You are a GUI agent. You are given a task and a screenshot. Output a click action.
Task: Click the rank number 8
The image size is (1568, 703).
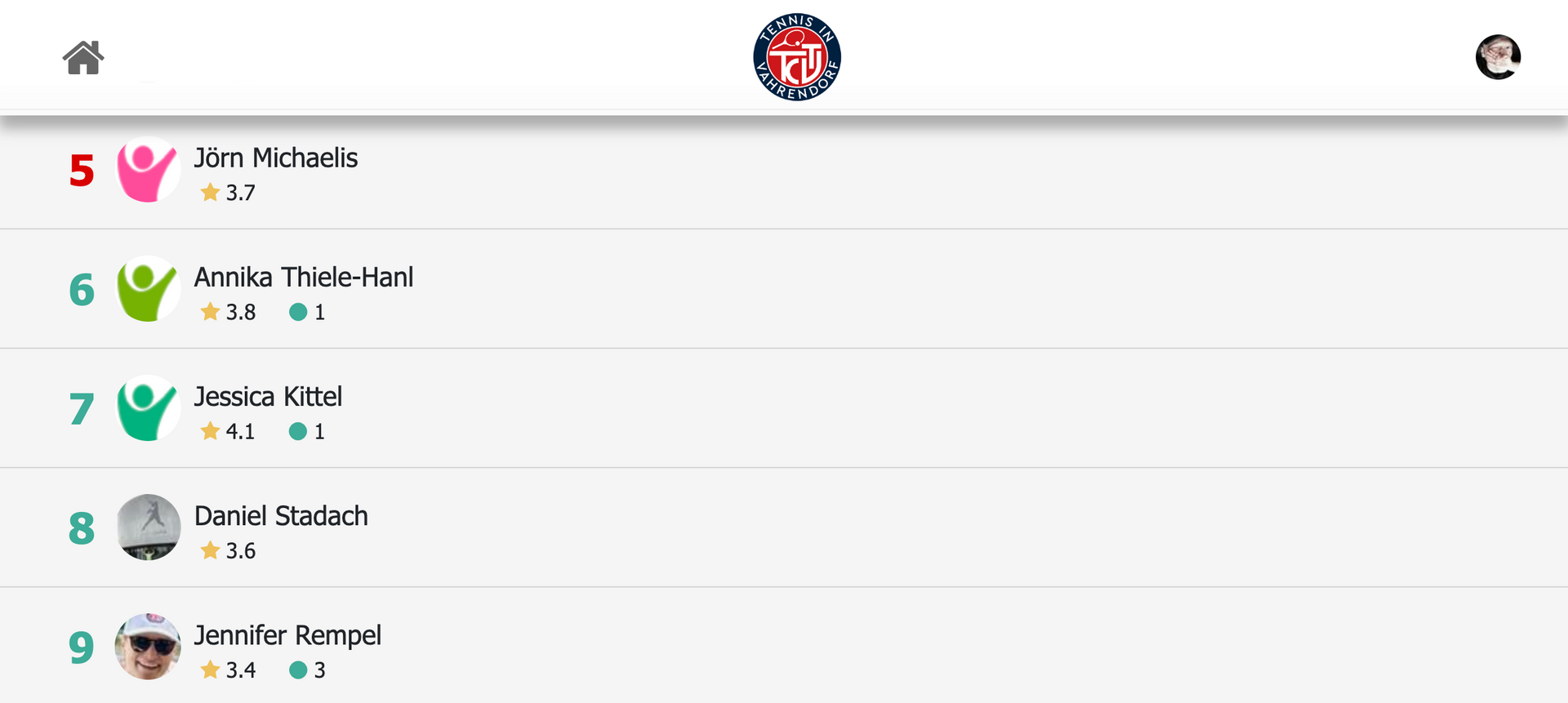coord(82,528)
